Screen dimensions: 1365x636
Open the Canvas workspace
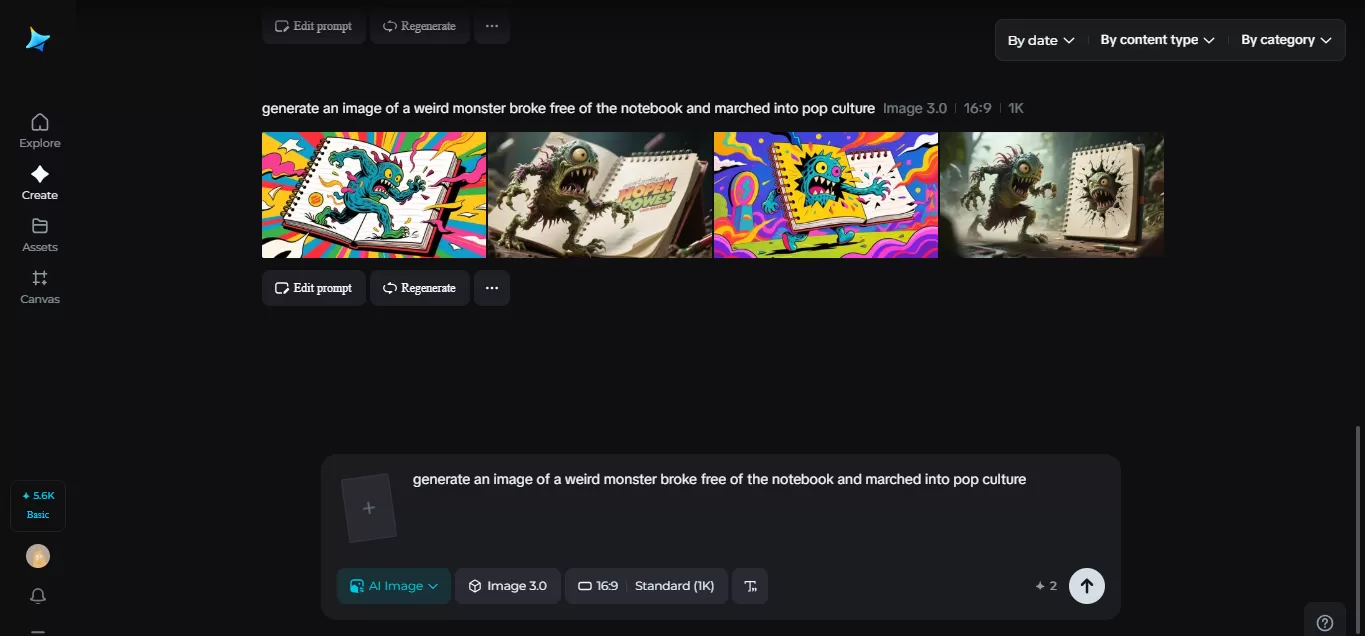pos(40,287)
